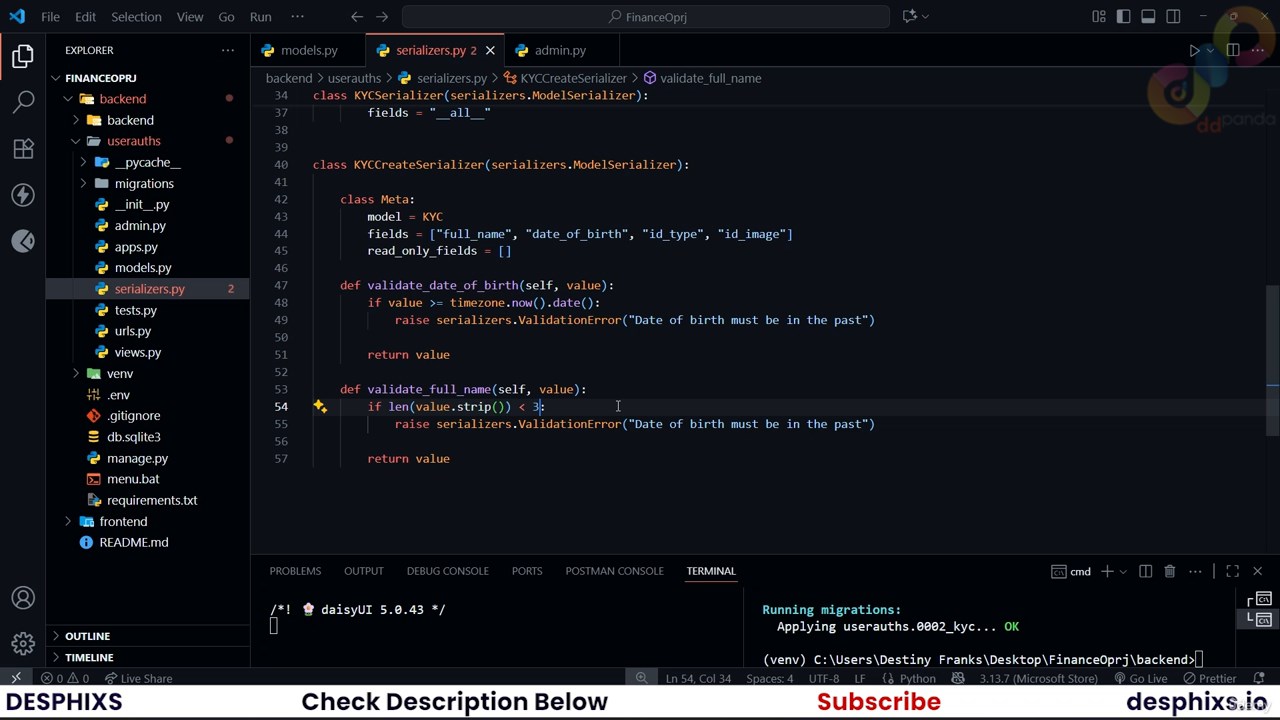This screenshot has width=1280, height=720.
Task: Open the Copilot chat icon
Action: click(910, 16)
